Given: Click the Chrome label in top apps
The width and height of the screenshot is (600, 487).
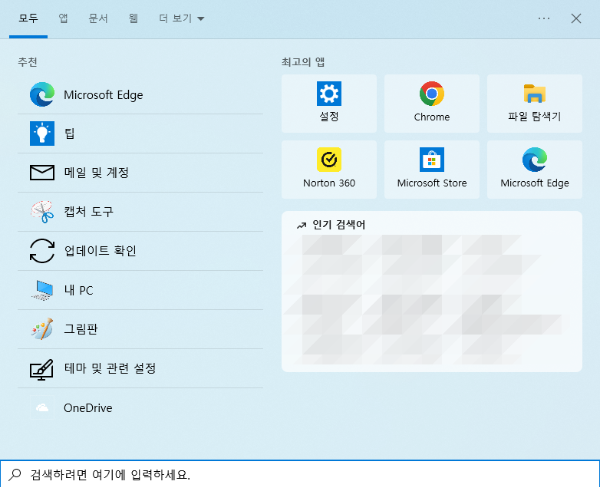Looking at the screenshot, I should [x=432, y=117].
